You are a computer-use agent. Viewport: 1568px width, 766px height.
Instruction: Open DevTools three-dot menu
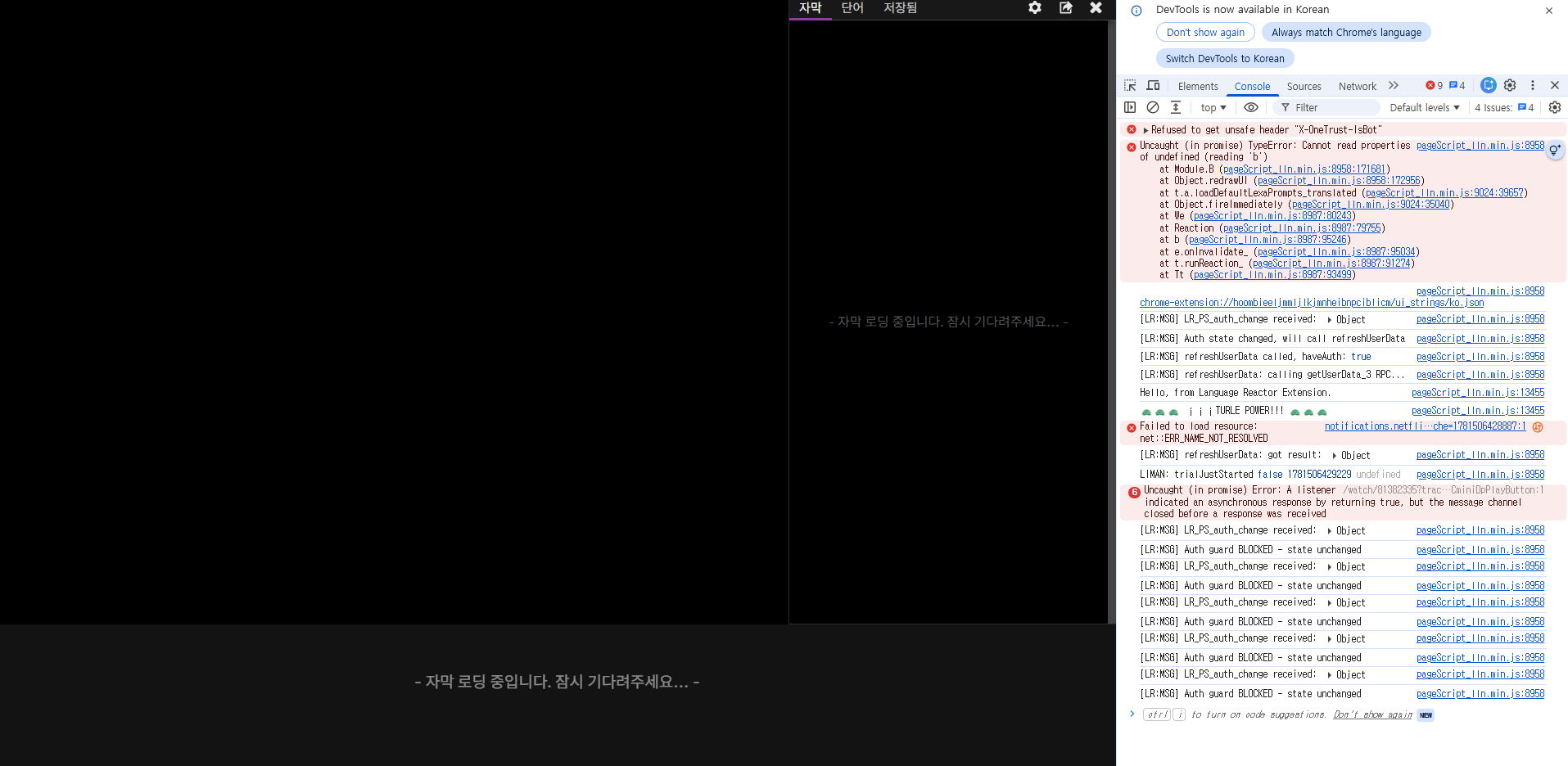pos(1533,85)
